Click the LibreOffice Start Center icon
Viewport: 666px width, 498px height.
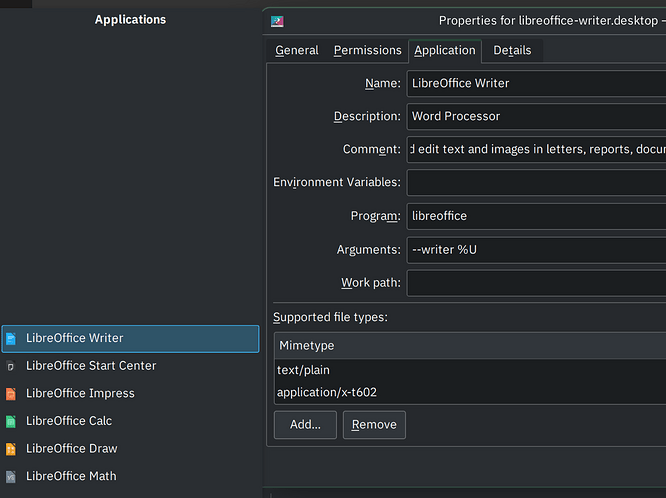coord(11,366)
